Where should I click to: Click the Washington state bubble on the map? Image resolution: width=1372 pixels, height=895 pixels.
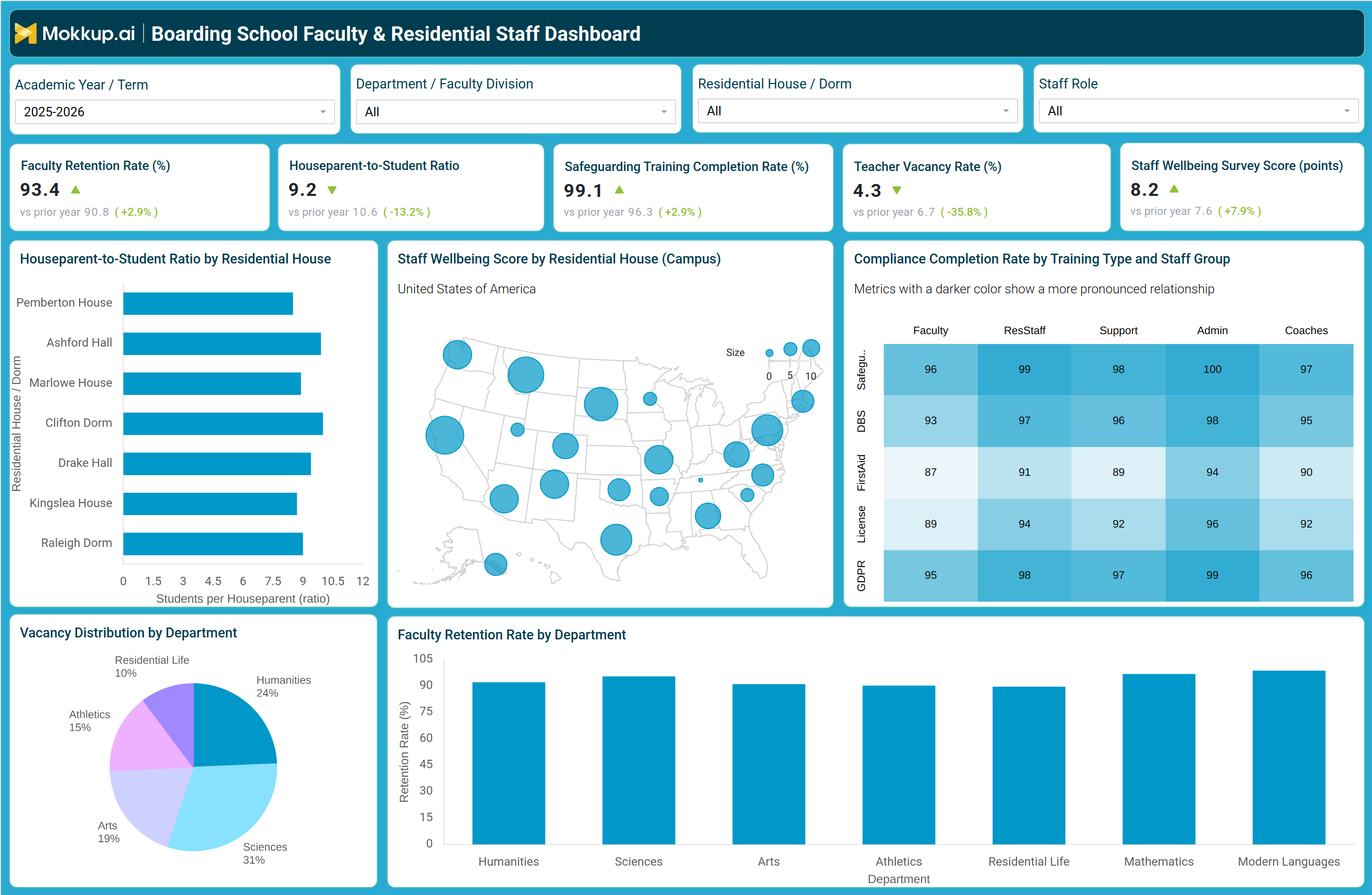[457, 355]
